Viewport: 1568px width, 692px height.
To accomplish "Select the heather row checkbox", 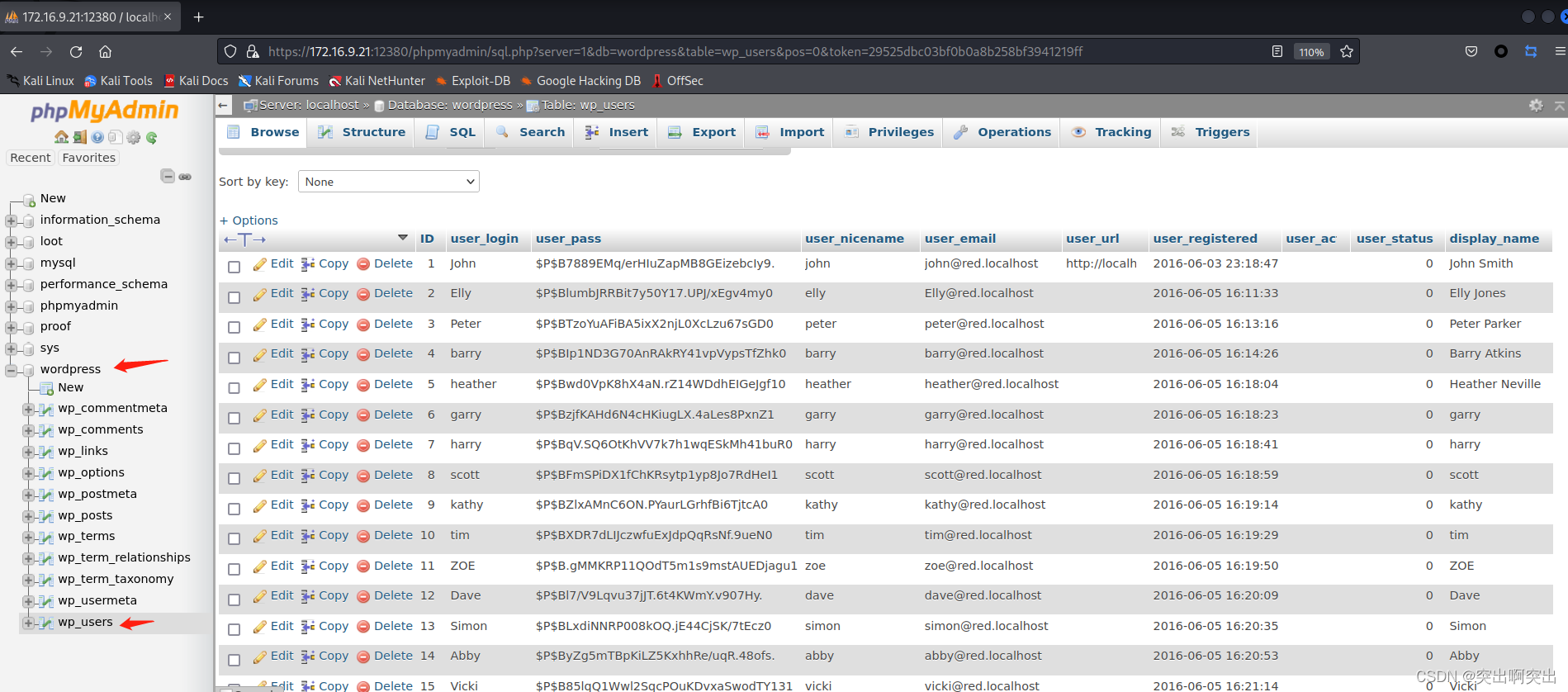I will click(x=234, y=387).
